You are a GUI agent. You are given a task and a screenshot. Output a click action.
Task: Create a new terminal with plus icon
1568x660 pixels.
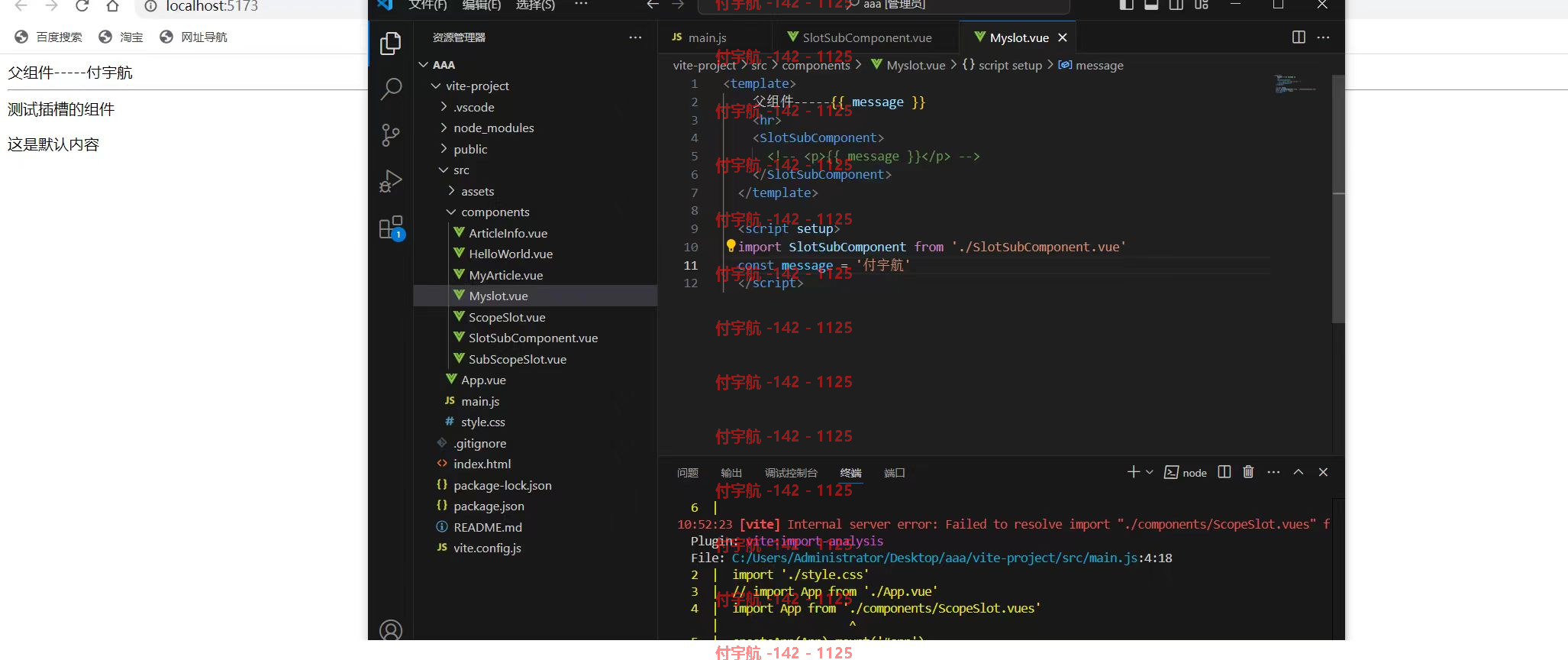pos(1134,472)
